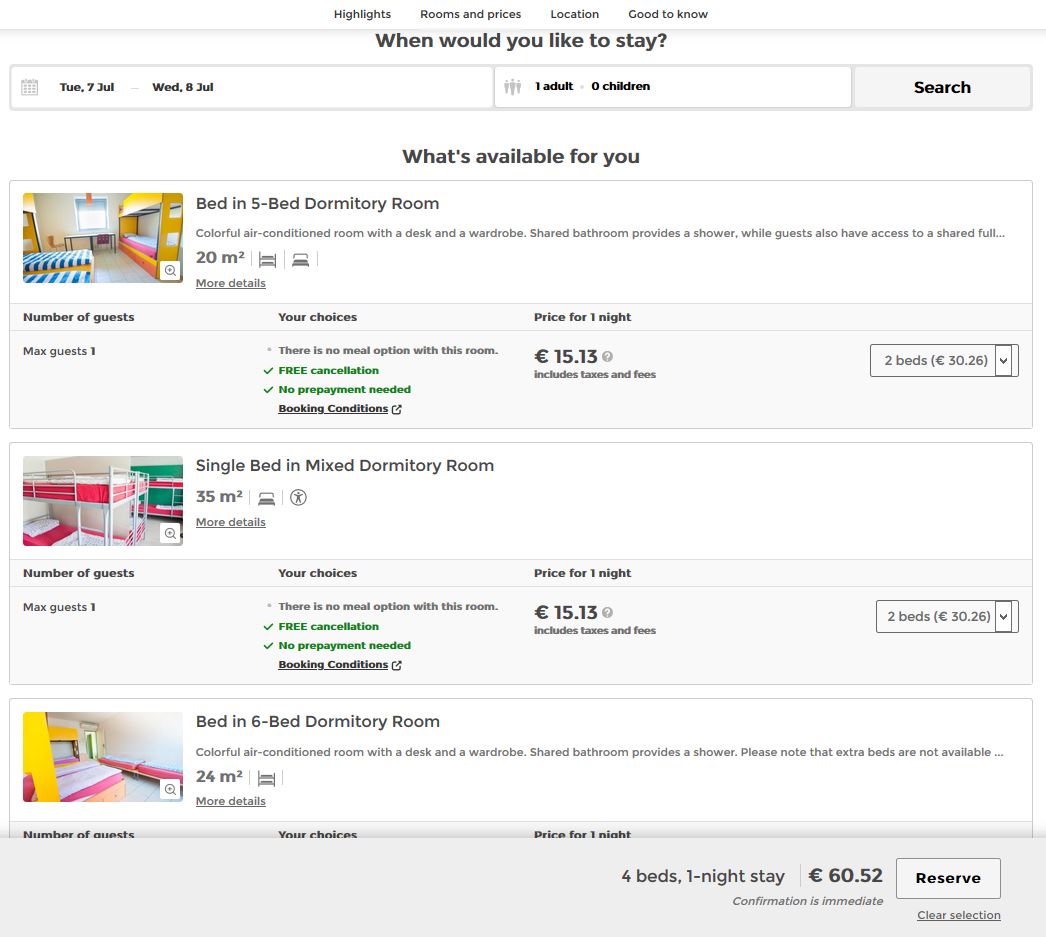Click the calendar icon in date field
1046x937 pixels.
[x=30, y=87]
